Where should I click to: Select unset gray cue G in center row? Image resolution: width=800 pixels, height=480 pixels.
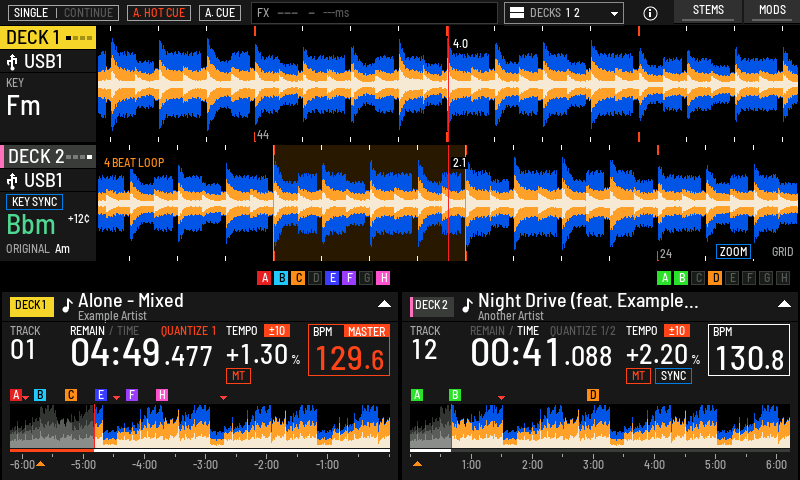[x=366, y=278]
